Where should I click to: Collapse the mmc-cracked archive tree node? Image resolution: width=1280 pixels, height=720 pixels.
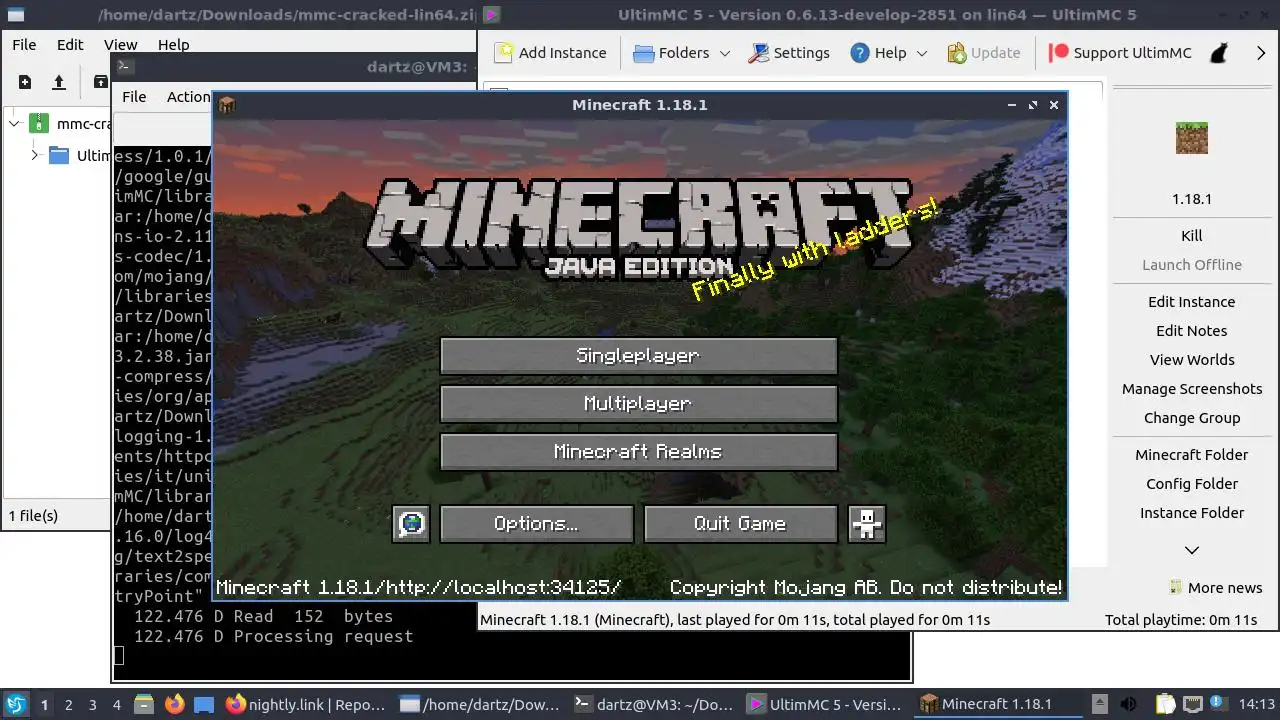[x=14, y=124]
